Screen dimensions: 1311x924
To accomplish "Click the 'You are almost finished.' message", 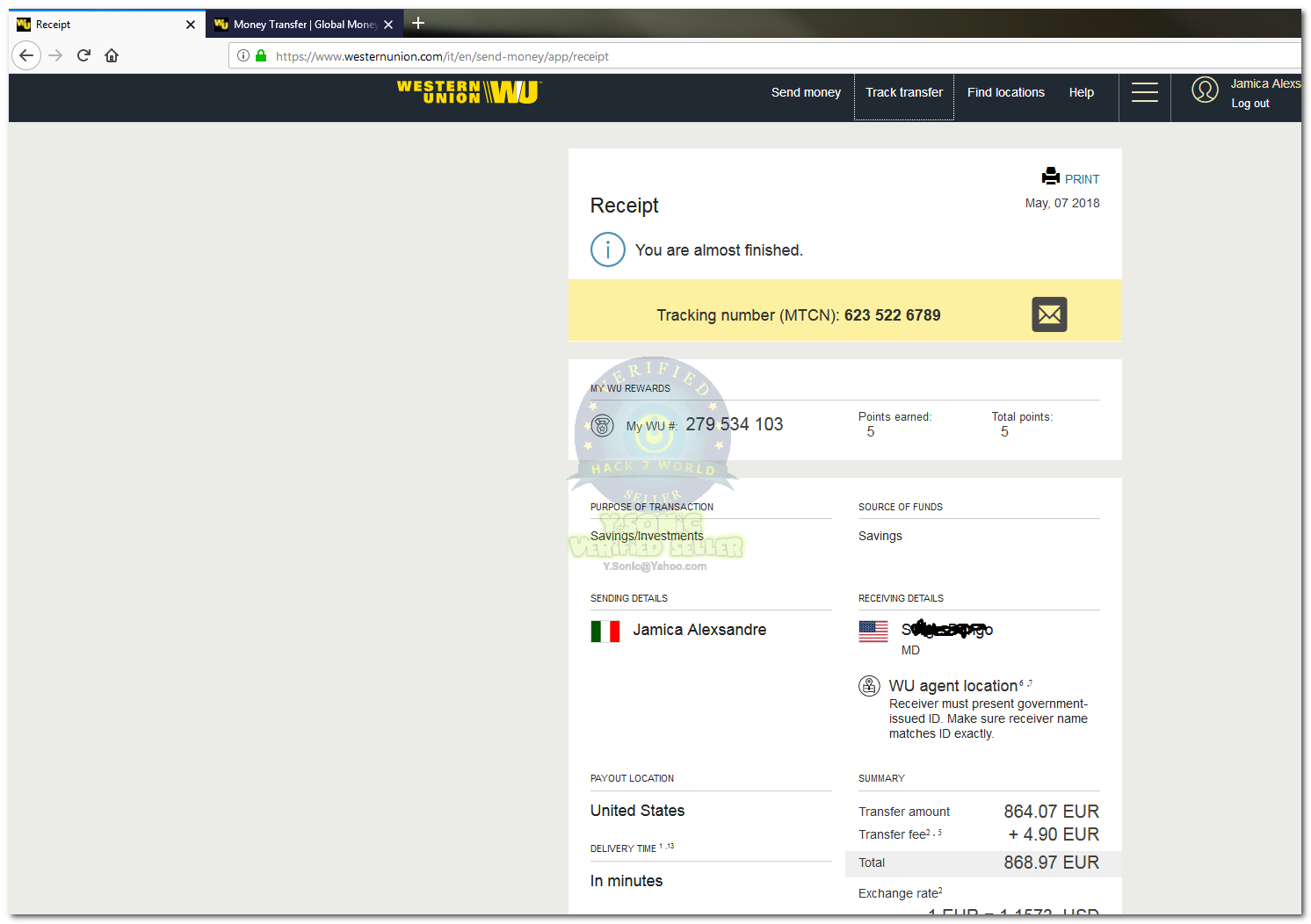I will (x=719, y=250).
